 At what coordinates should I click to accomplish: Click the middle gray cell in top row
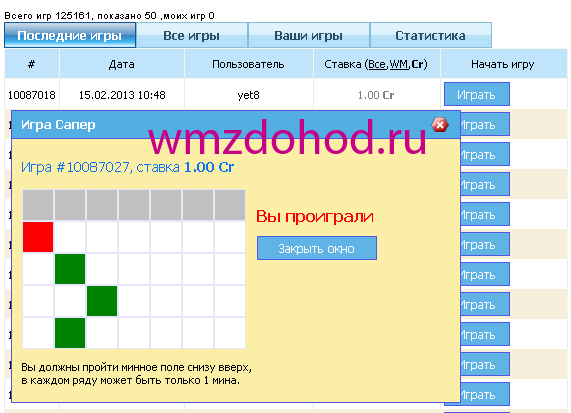(x=134, y=205)
